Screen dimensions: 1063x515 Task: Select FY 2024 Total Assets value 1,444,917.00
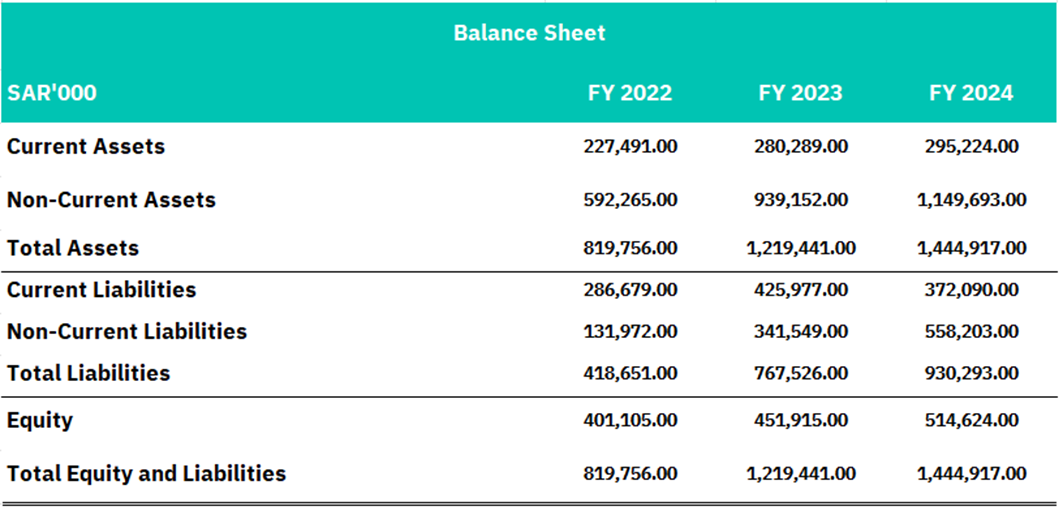[x=971, y=248]
